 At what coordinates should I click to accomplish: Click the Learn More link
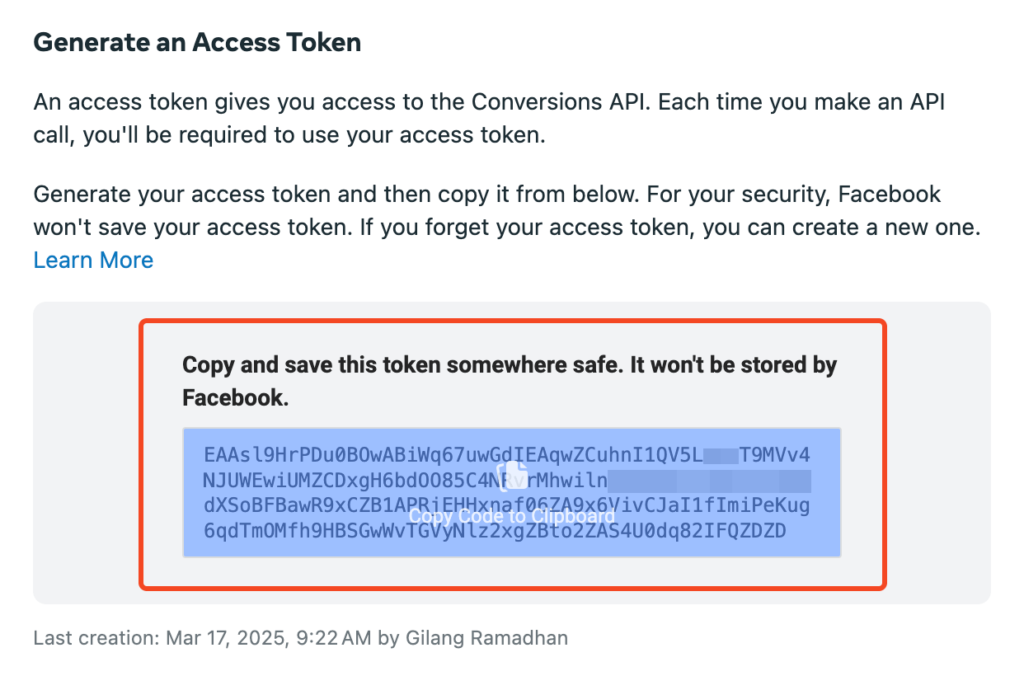tap(93, 260)
